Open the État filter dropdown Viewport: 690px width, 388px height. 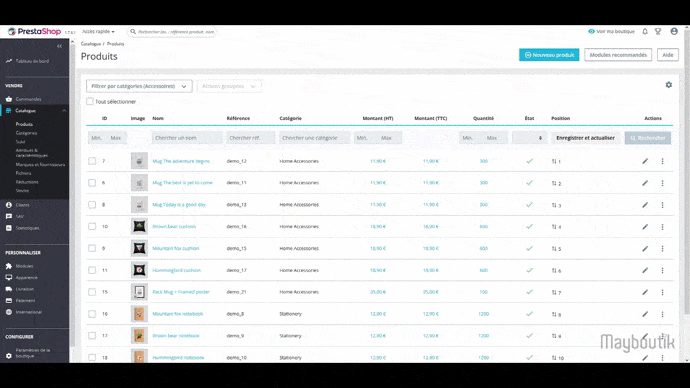pos(529,138)
